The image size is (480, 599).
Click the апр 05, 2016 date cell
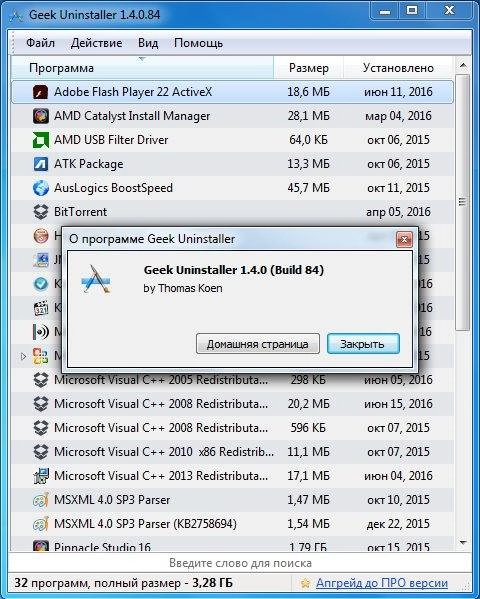pyautogui.click(x=398, y=212)
